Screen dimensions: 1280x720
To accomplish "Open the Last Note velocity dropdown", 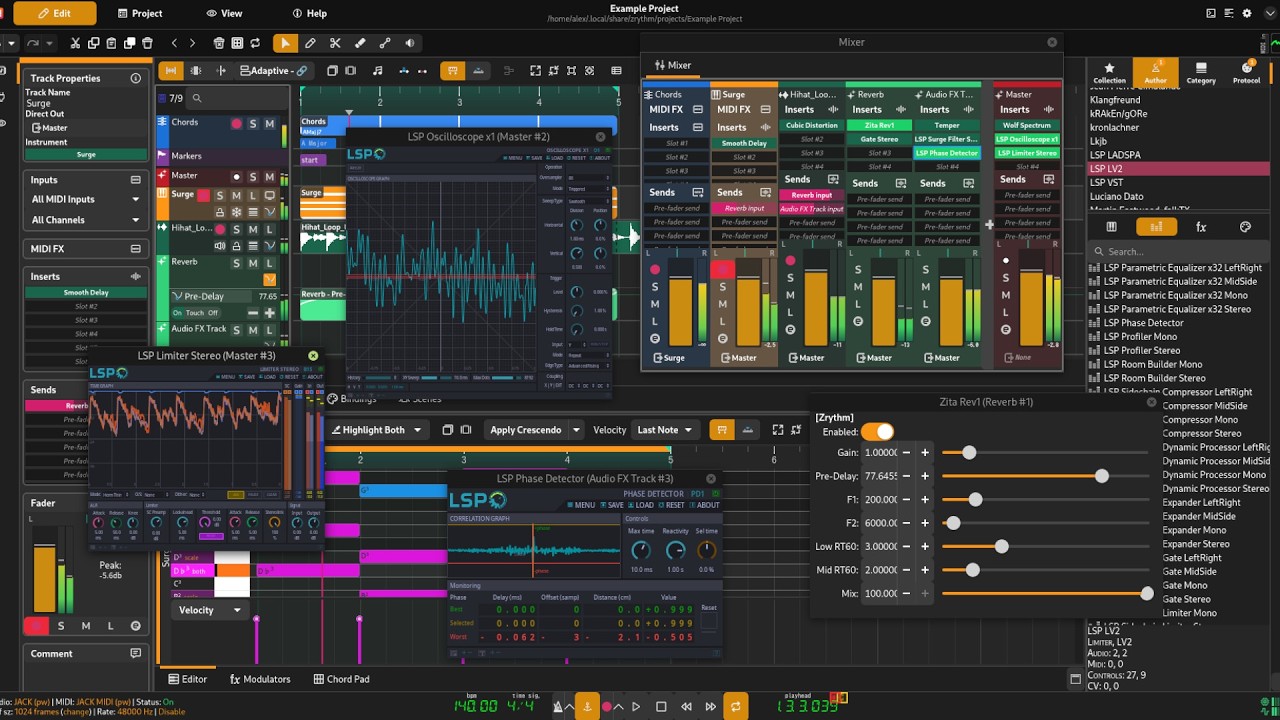I will click(x=665, y=430).
